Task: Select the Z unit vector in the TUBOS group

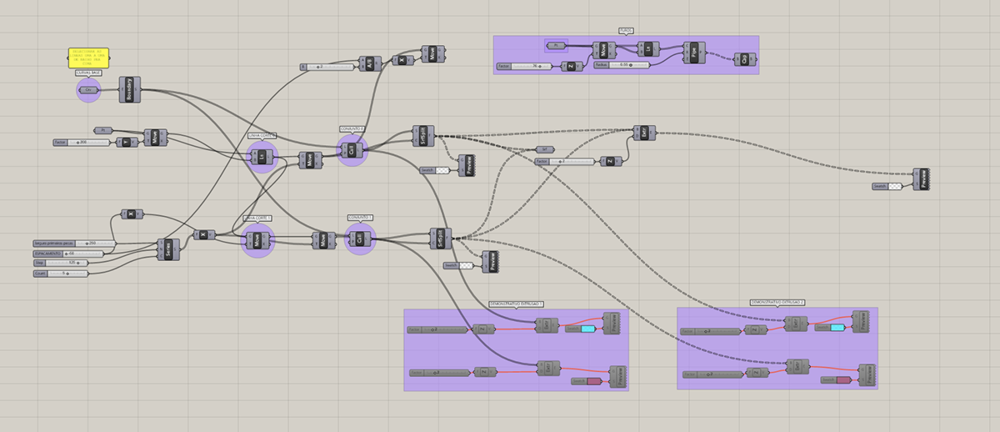Action: pyautogui.click(x=571, y=66)
